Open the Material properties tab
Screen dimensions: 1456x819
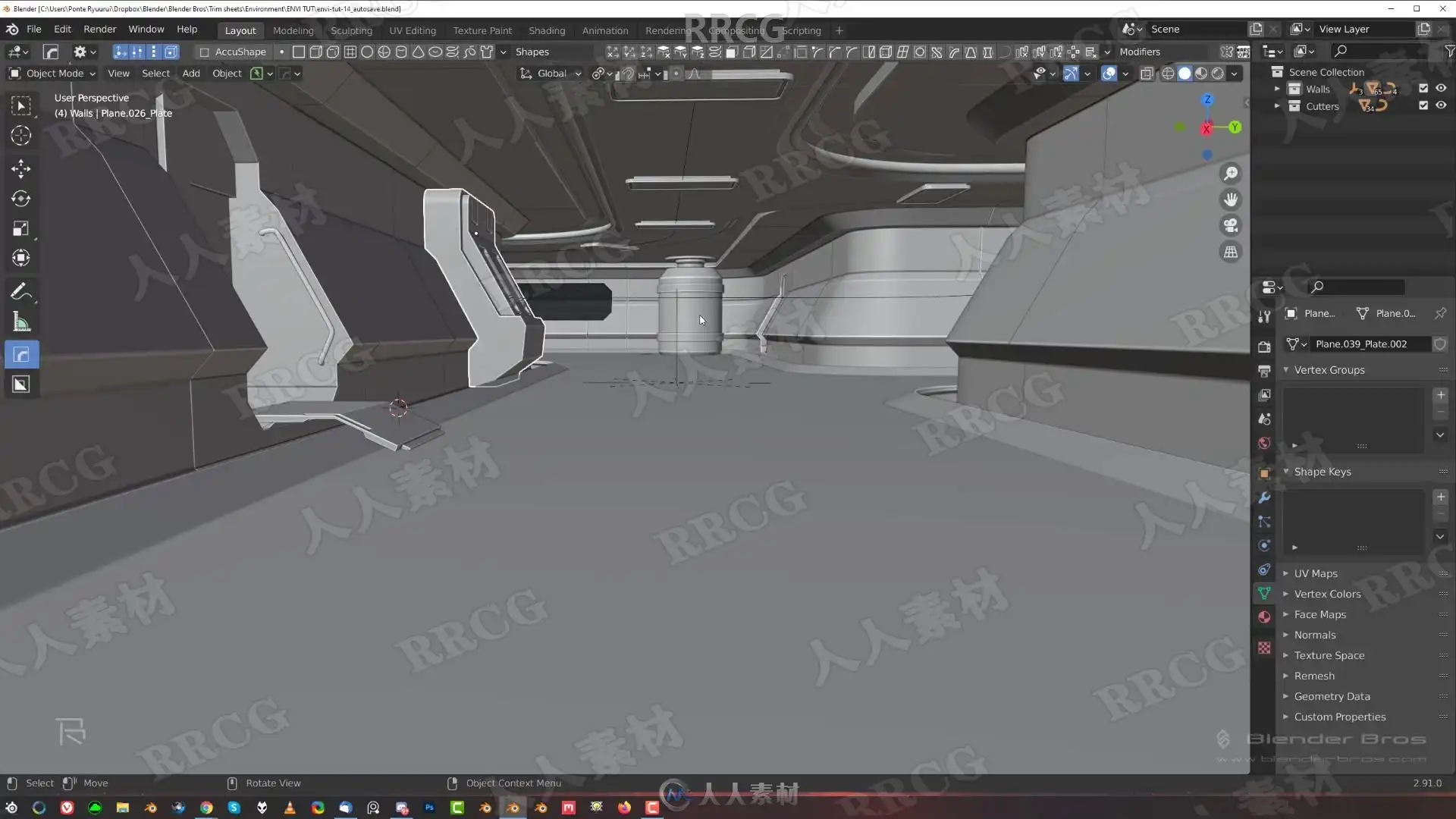pos(1264,617)
